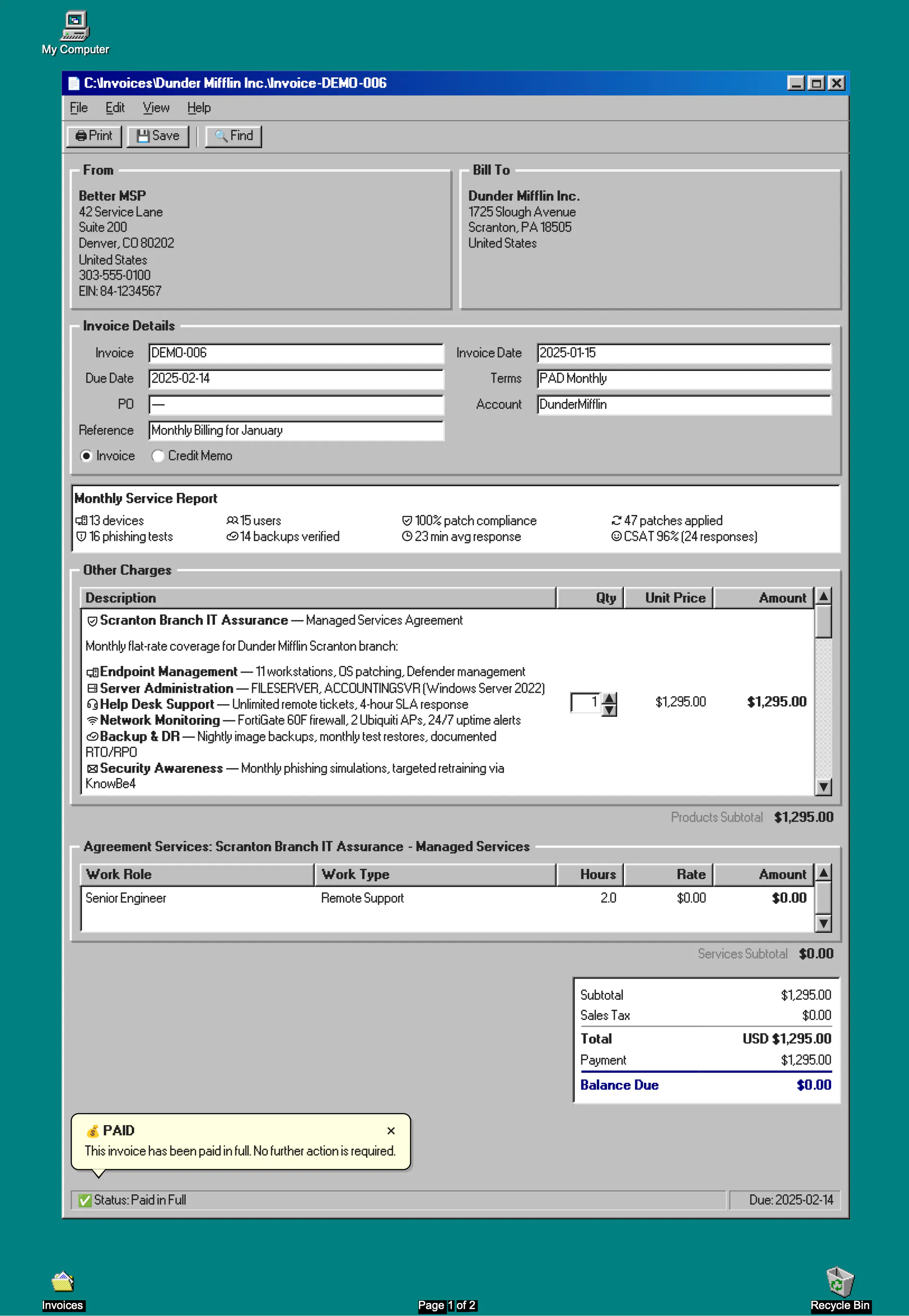This screenshot has width=909, height=1316.
Task: Click the Due Date field
Action: click(x=296, y=379)
